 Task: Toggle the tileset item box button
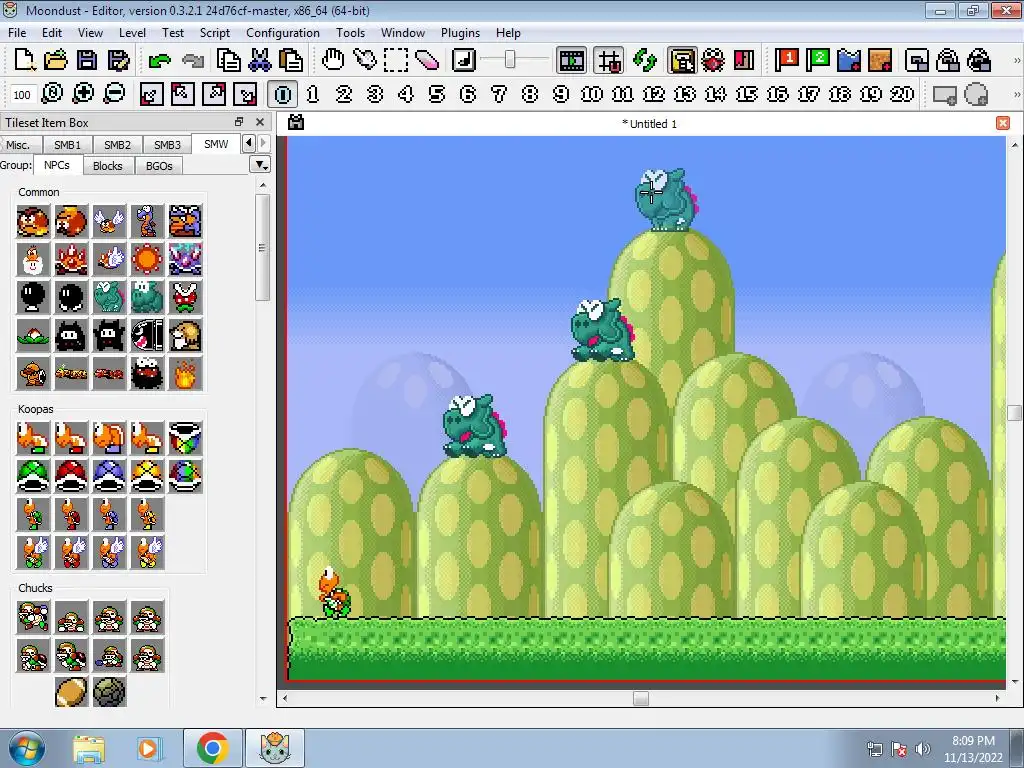(x=682, y=61)
